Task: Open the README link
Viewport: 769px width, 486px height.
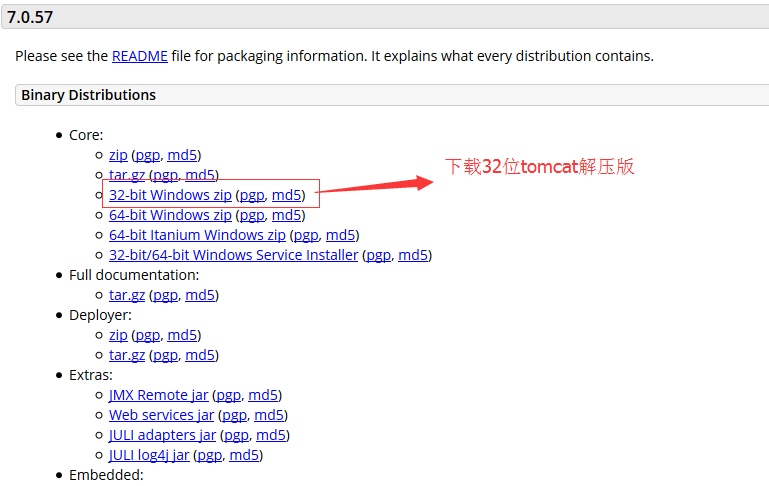Action: [140, 56]
